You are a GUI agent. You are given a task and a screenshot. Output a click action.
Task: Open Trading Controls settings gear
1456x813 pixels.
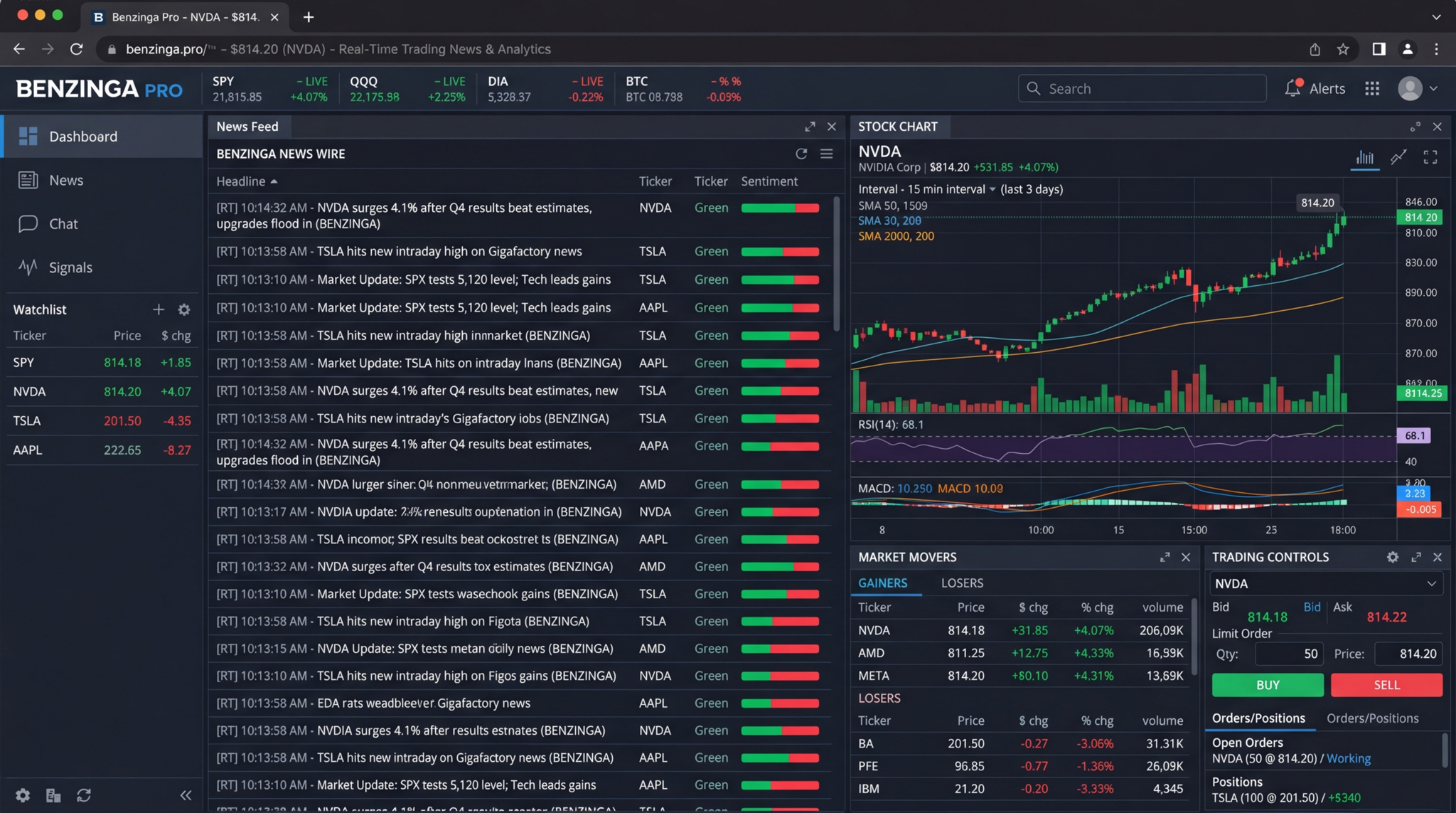(1392, 557)
